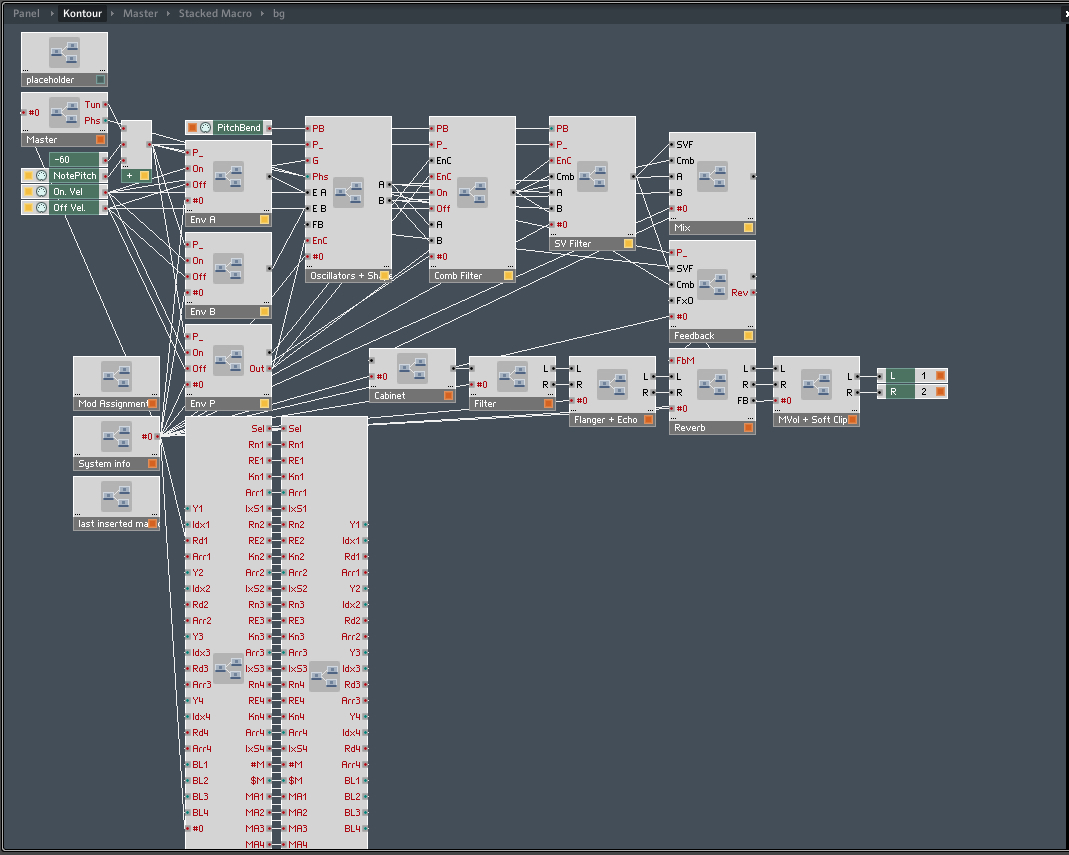Image resolution: width=1069 pixels, height=855 pixels.
Task: Toggle the orange status lamp on PitchBend
Action: pyautogui.click(x=192, y=128)
